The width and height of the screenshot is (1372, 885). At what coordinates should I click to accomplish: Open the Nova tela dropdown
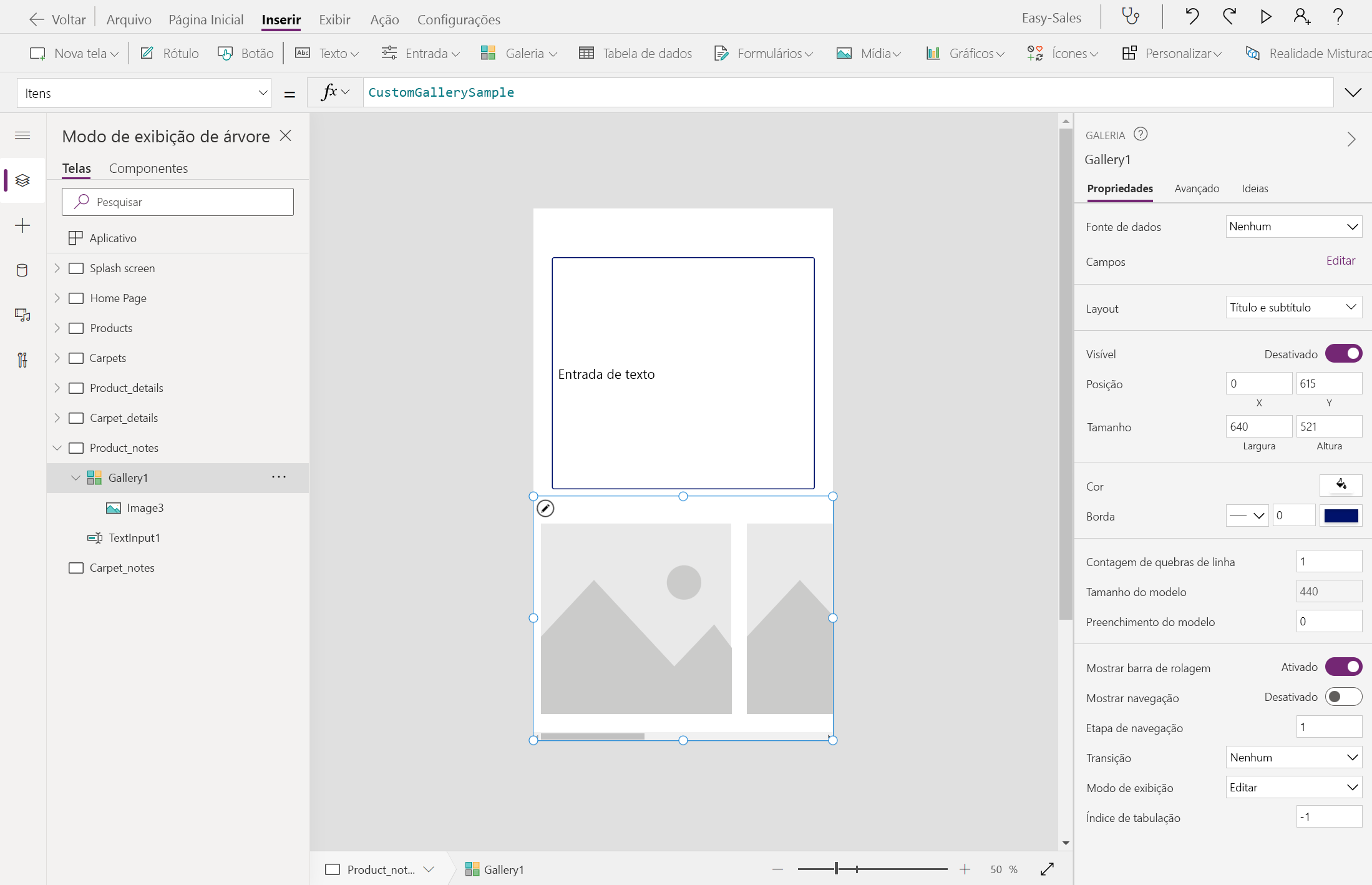(x=74, y=53)
